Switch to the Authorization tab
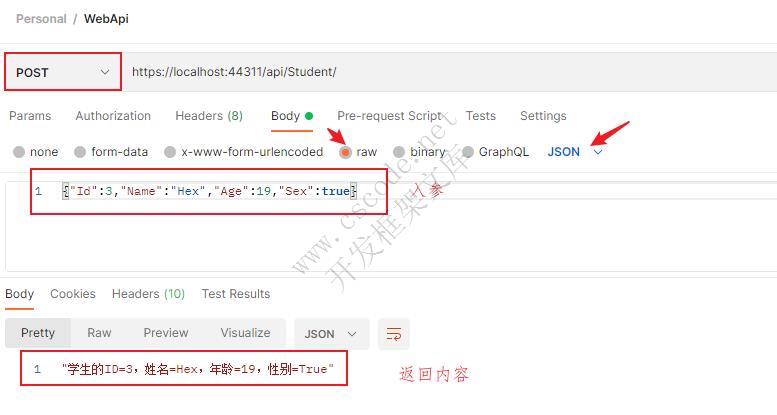Image resolution: width=777 pixels, height=415 pixels. pos(113,116)
